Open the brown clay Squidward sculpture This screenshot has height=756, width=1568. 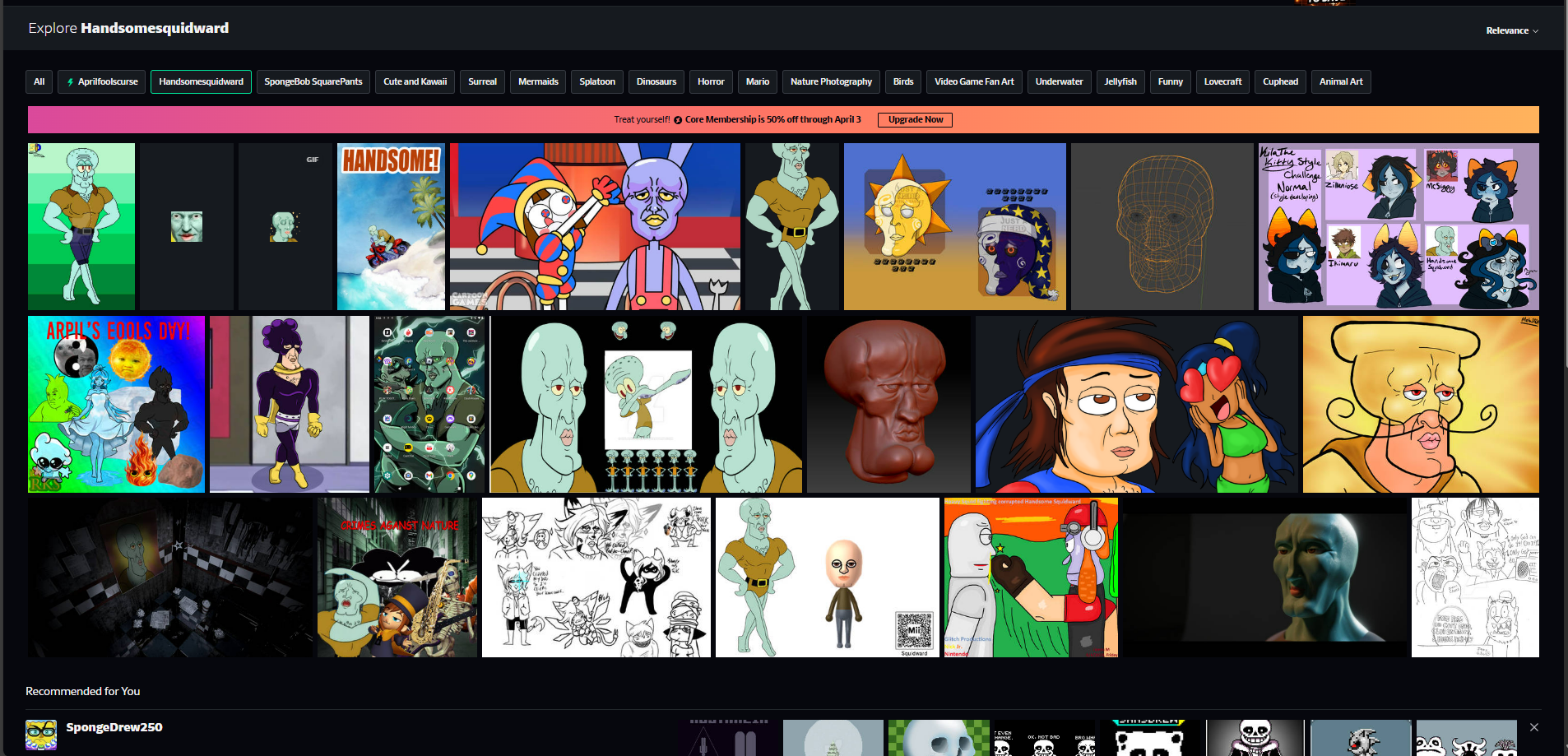click(888, 404)
